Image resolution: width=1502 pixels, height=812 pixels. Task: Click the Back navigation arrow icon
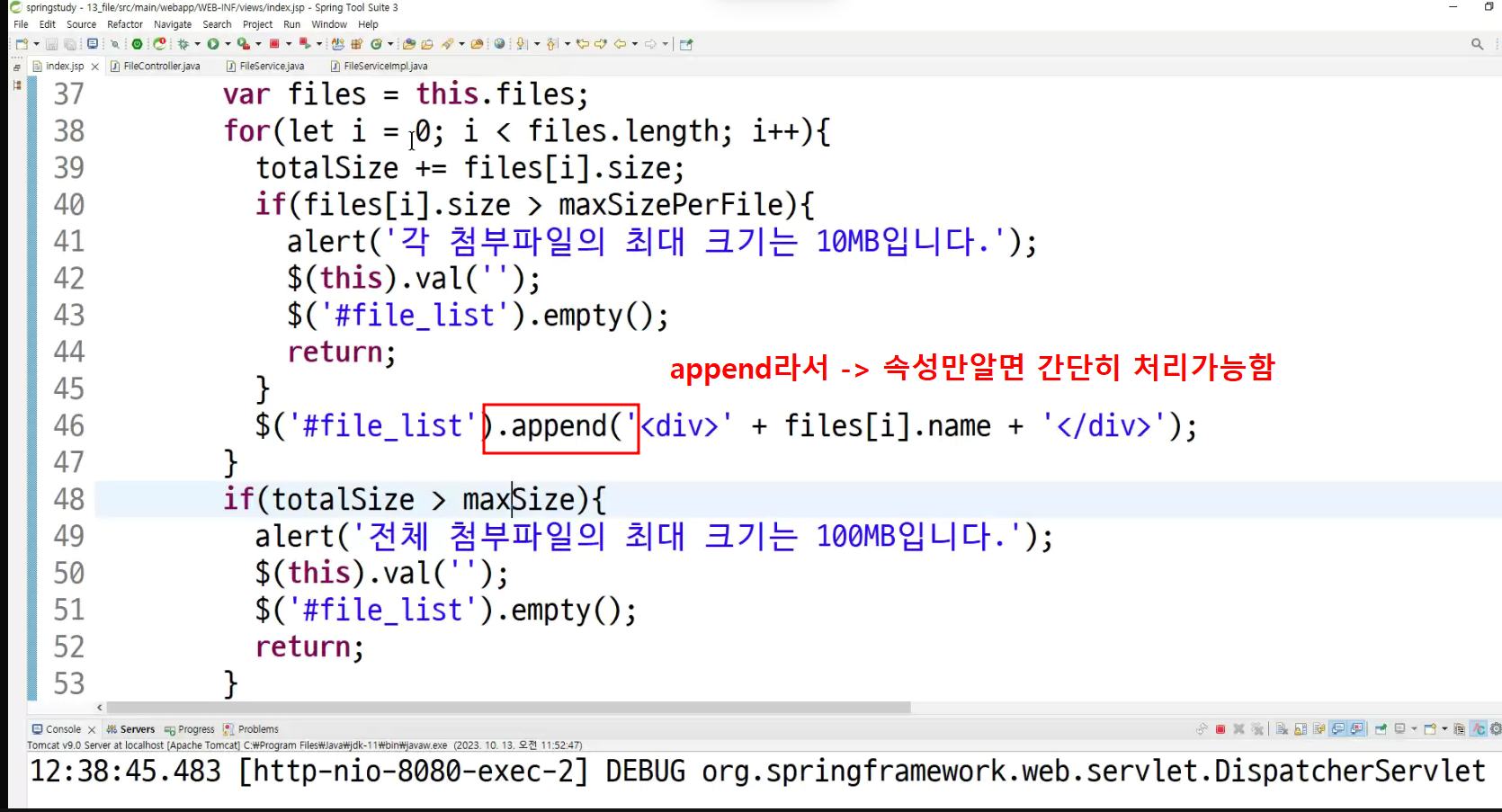click(620, 44)
